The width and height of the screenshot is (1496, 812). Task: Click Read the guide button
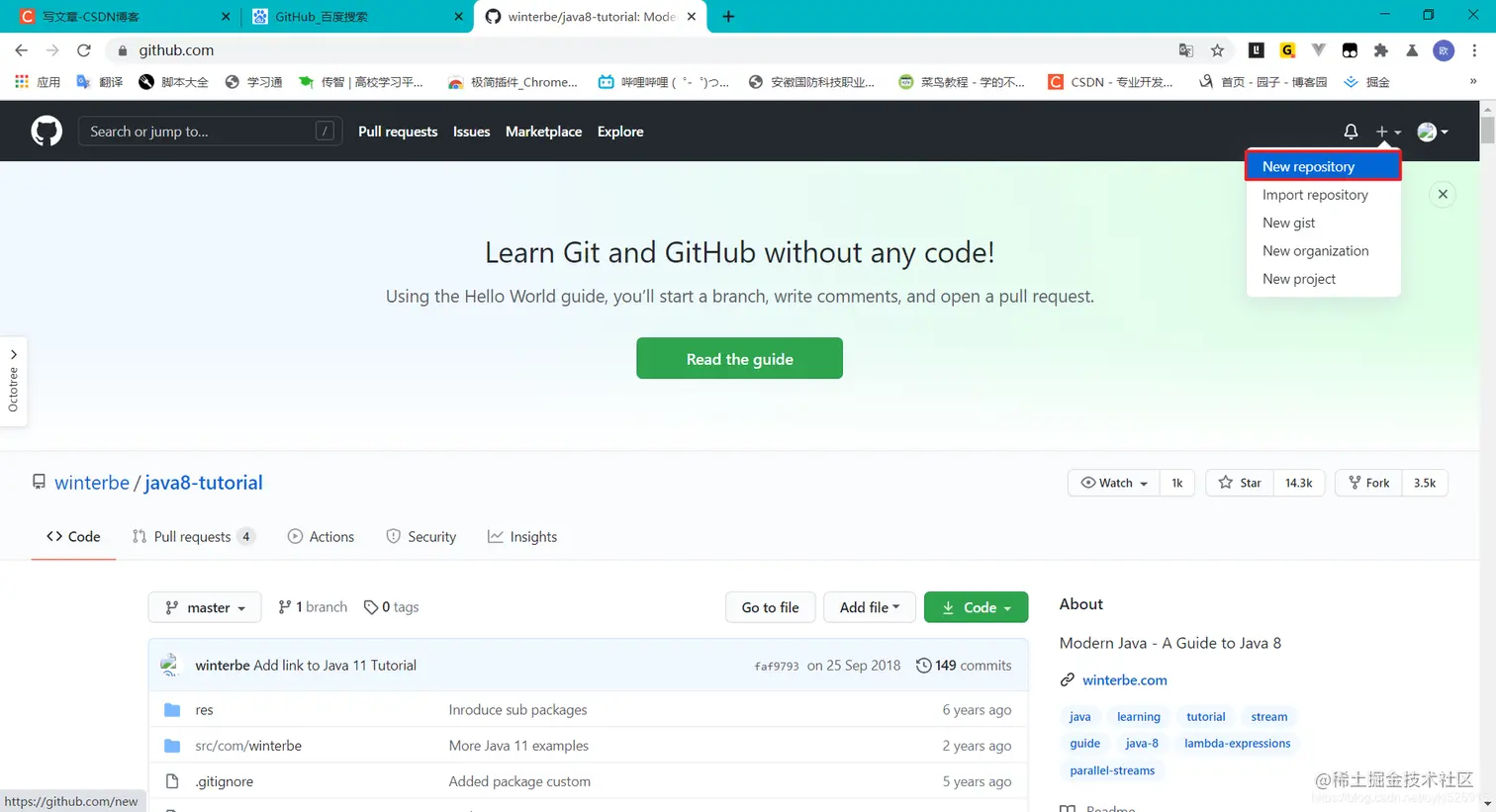coord(739,359)
